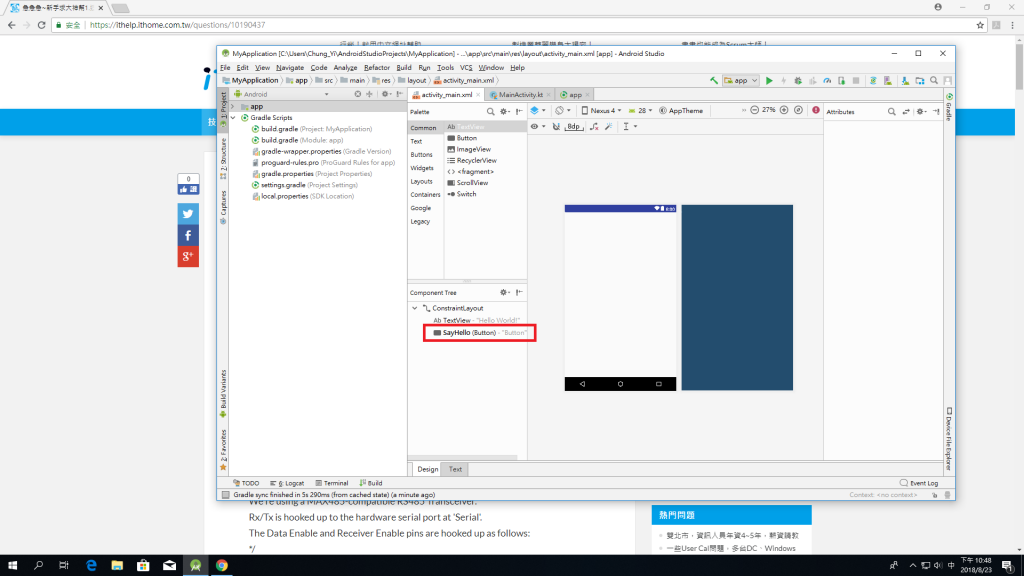This screenshot has width=1024, height=576.
Task: Open the Nexus 4 device dropdown
Action: (x=601, y=110)
